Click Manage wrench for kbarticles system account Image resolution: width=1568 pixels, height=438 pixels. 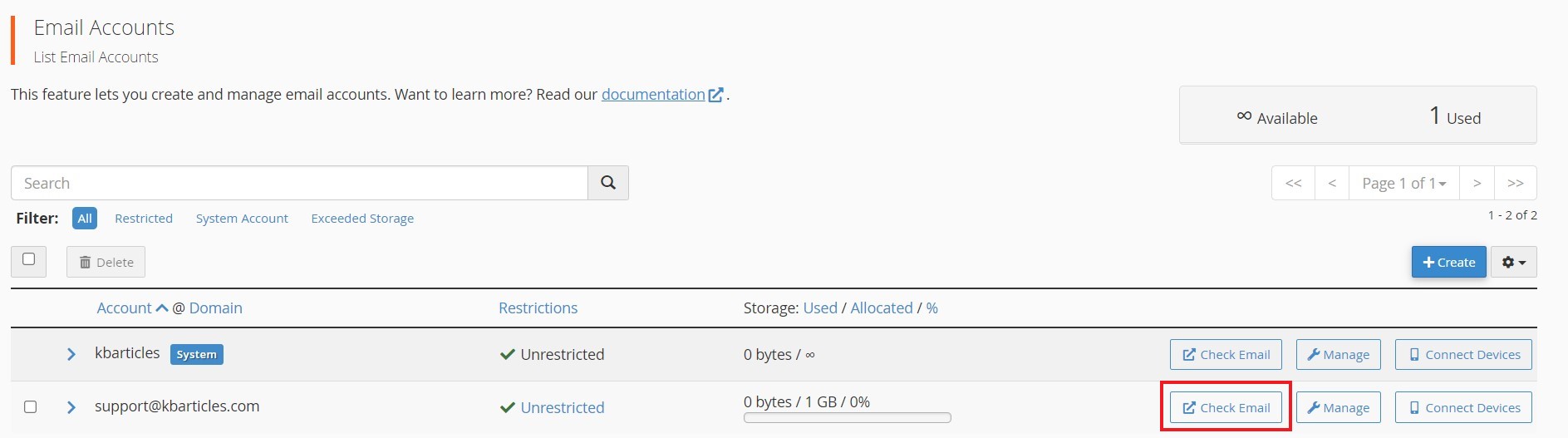tap(1339, 354)
